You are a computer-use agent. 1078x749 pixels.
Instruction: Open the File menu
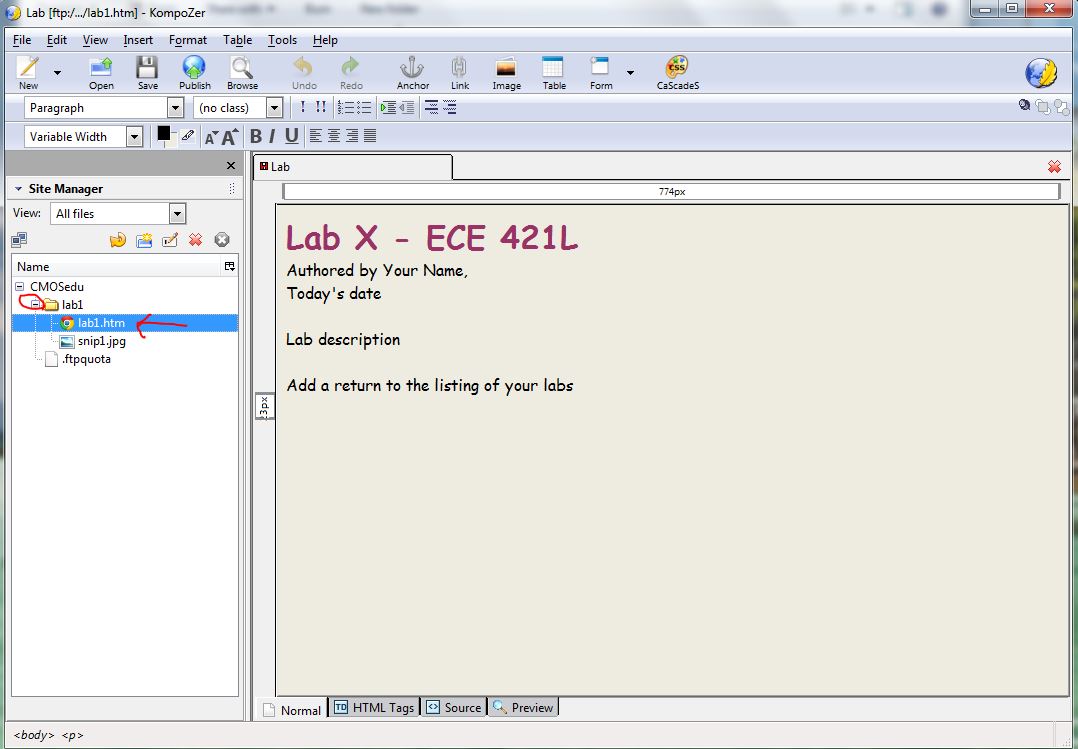(21, 40)
